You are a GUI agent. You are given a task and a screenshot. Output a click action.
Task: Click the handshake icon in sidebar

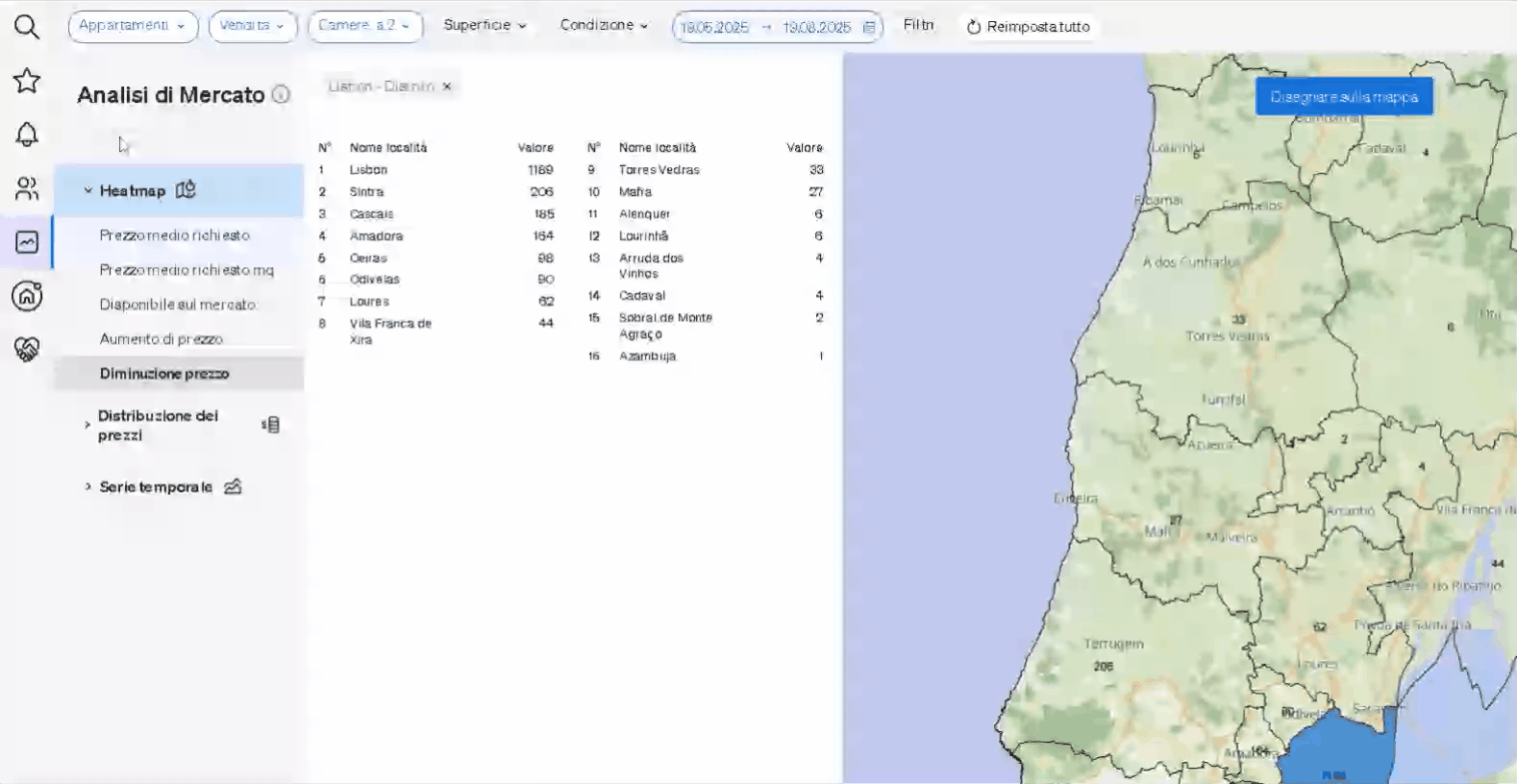coord(27,349)
